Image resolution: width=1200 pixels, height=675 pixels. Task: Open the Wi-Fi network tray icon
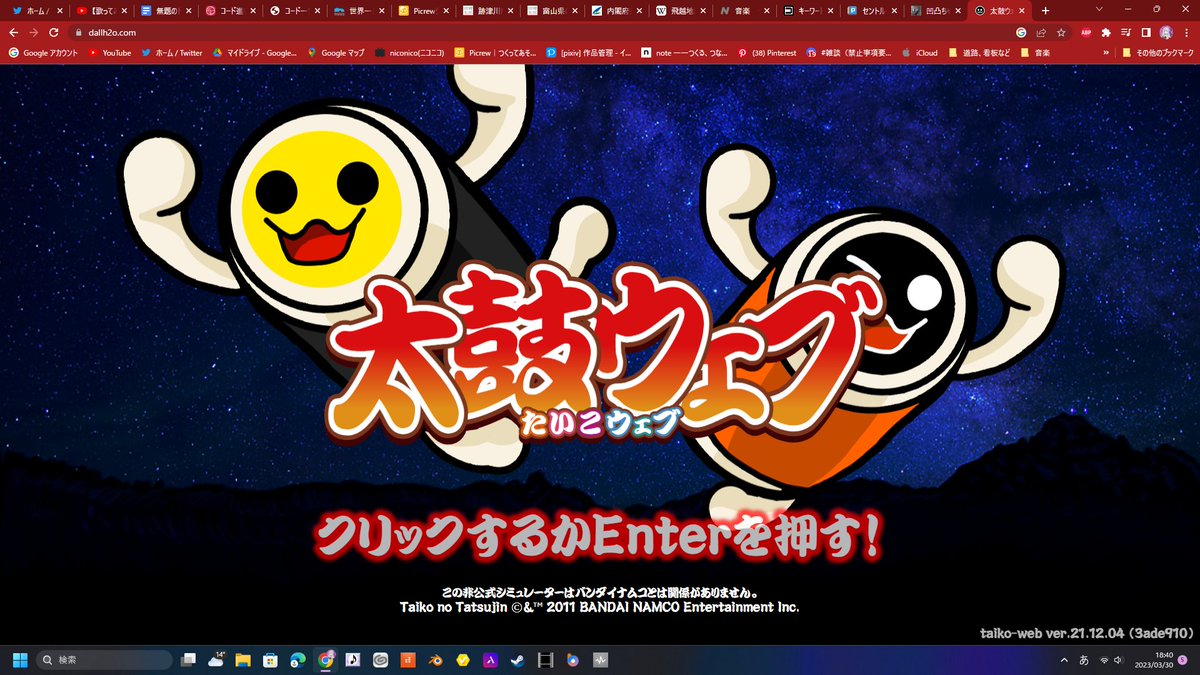pyautogui.click(x=1104, y=660)
